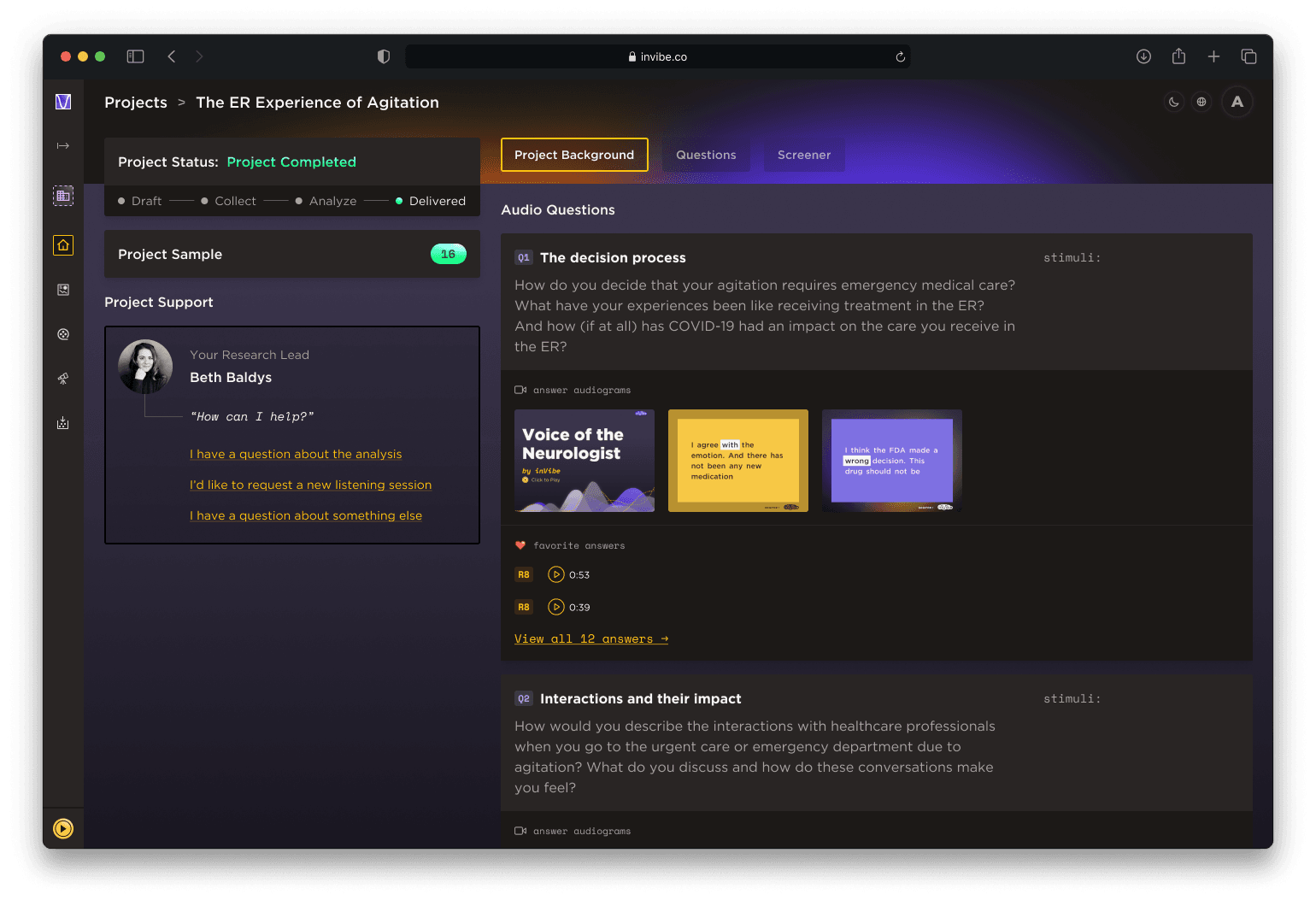Play the 0:39 favorite answer

point(556,607)
